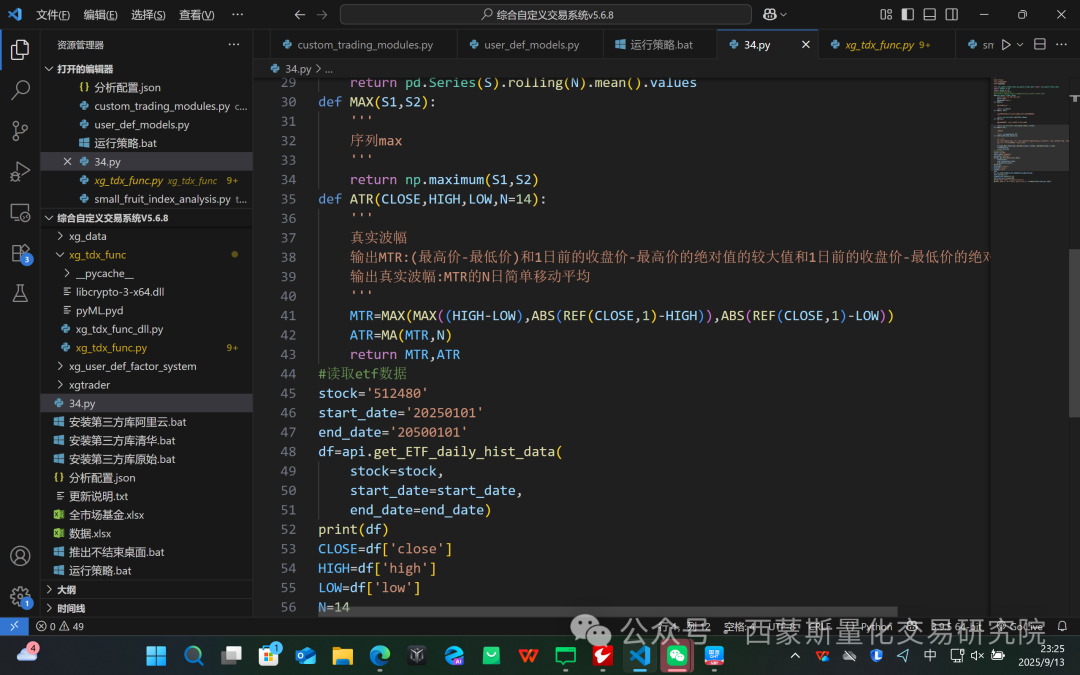Open the Remote Explorer view
The width and height of the screenshot is (1080, 675).
coord(20,212)
